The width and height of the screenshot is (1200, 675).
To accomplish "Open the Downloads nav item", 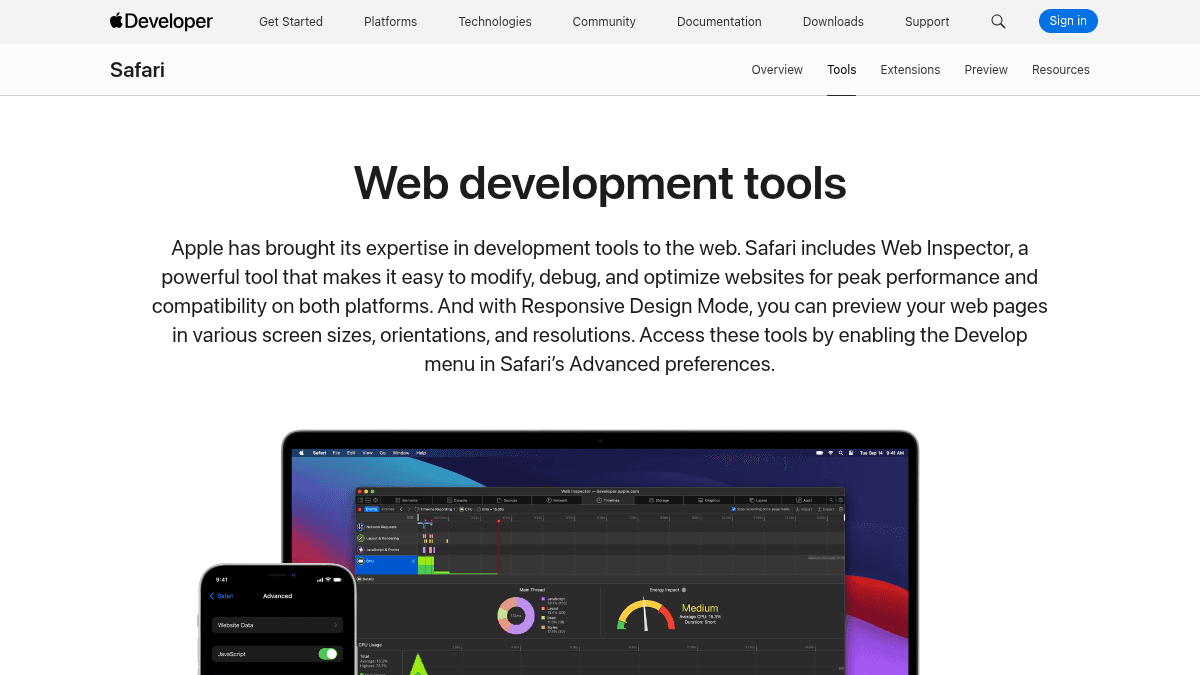I will (x=833, y=21).
